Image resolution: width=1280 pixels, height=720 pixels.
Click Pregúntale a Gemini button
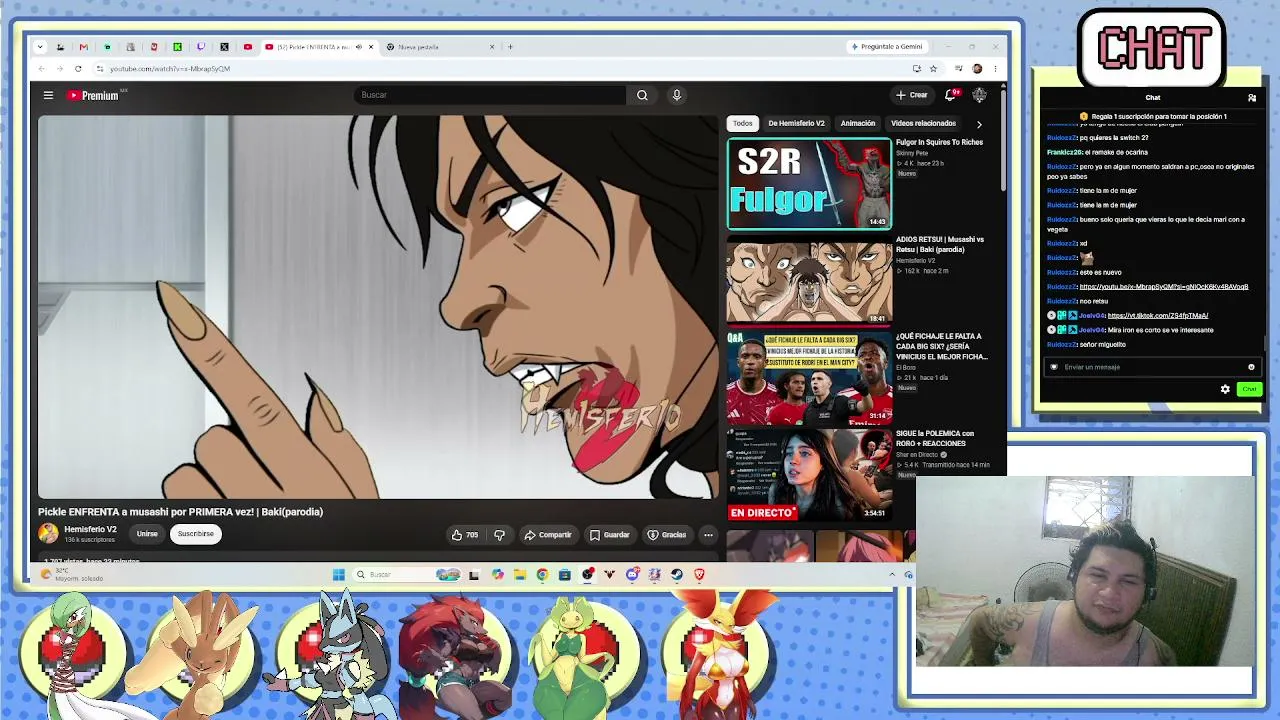coord(887,47)
